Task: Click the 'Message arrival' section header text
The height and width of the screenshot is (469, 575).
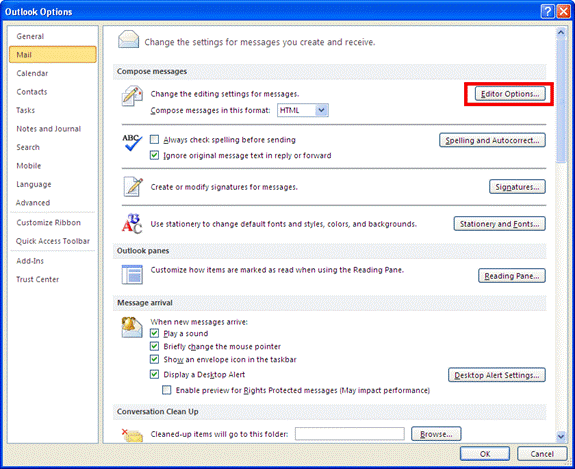Action: (145, 303)
